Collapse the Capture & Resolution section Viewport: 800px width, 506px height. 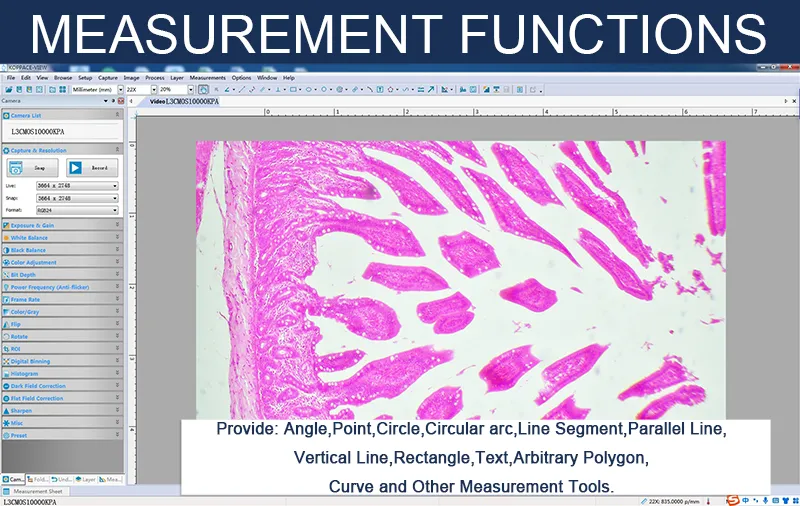[60, 150]
